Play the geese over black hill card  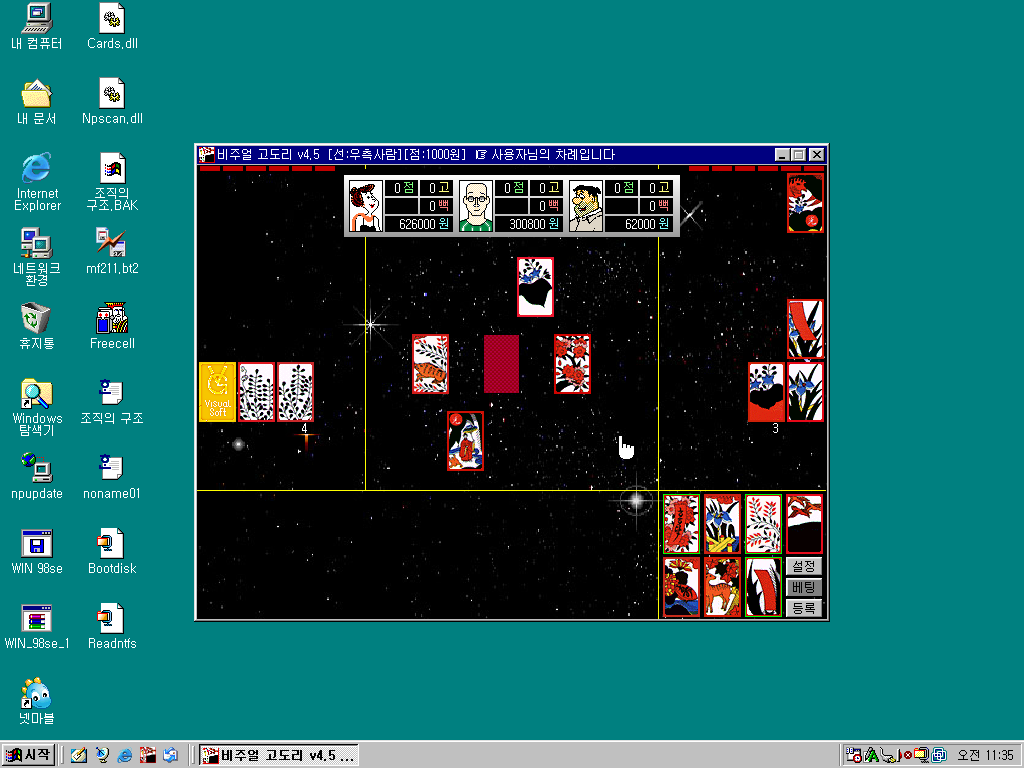pyautogui.click(x=805, y=524)
